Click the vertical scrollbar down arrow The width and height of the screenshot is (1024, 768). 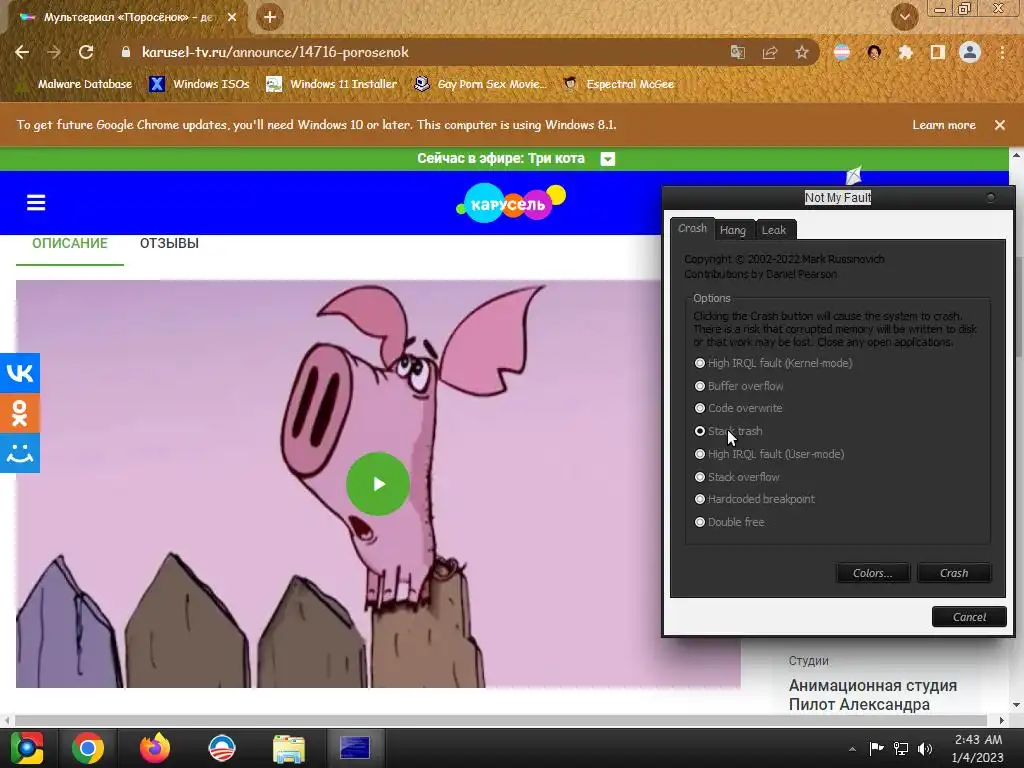[x=1016, y=705]
